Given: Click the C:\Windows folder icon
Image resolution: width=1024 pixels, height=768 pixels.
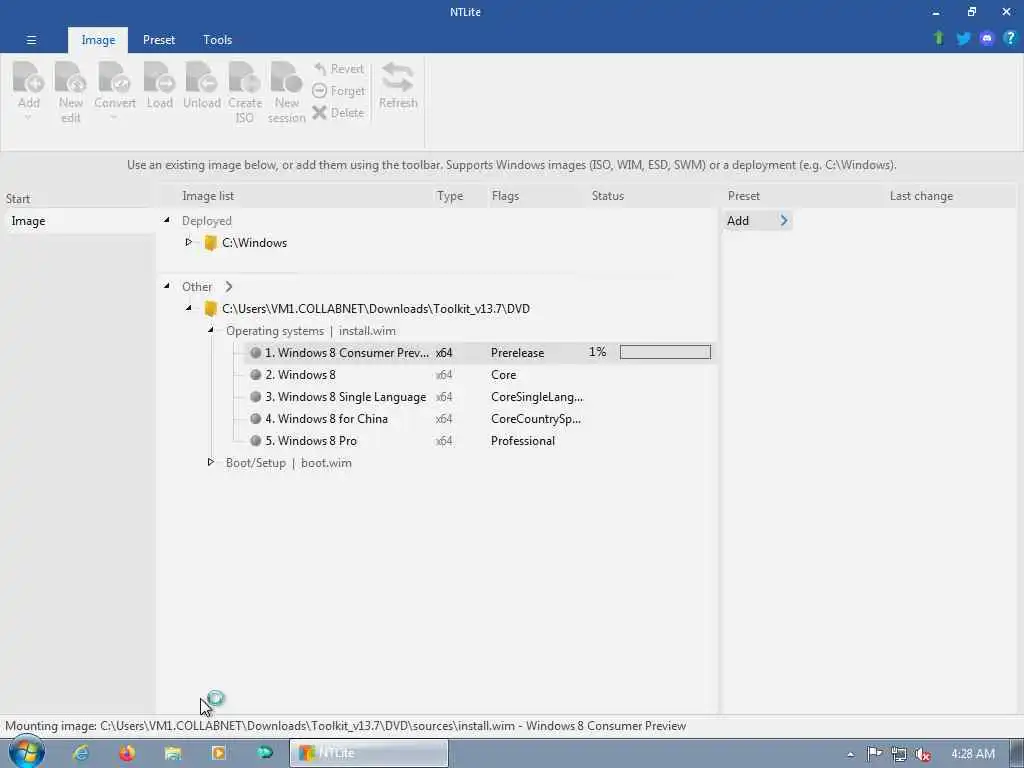Looking at the screenshot, I should (210, 243).
